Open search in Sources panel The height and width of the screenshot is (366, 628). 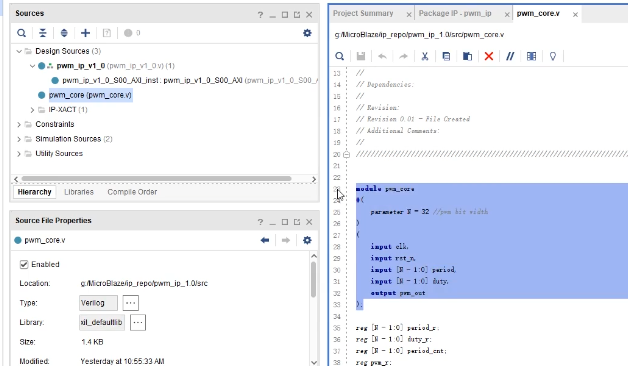22,33
